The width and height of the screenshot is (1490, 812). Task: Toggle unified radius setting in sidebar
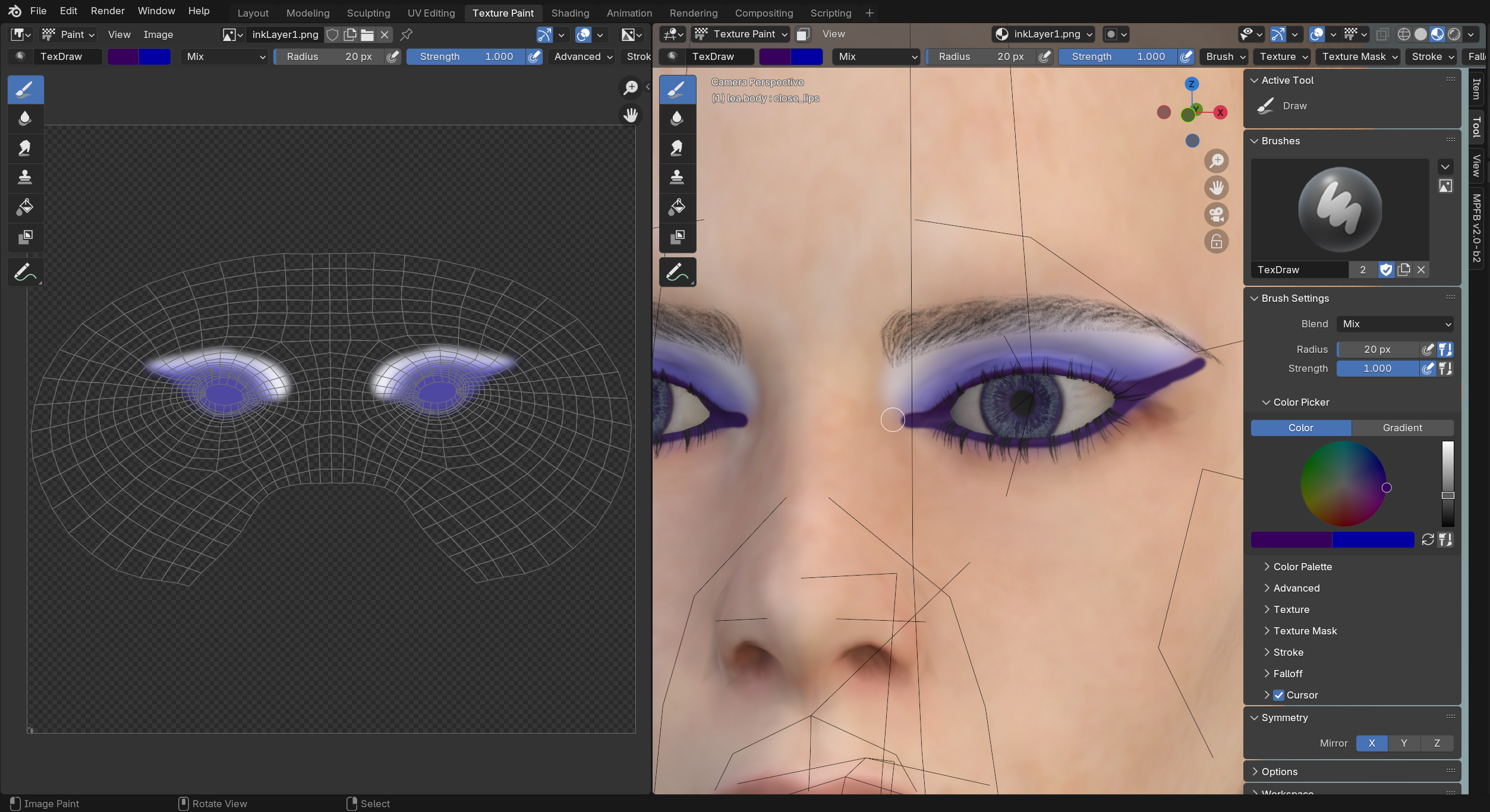point(1445,349)
